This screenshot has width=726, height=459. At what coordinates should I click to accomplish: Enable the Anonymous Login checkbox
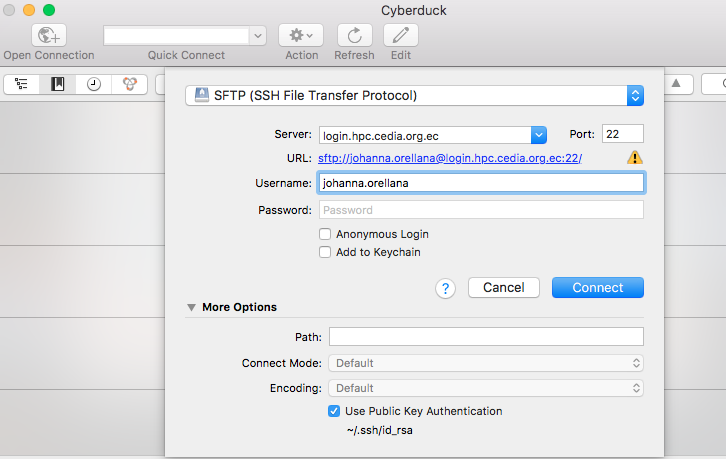(325, 234)
